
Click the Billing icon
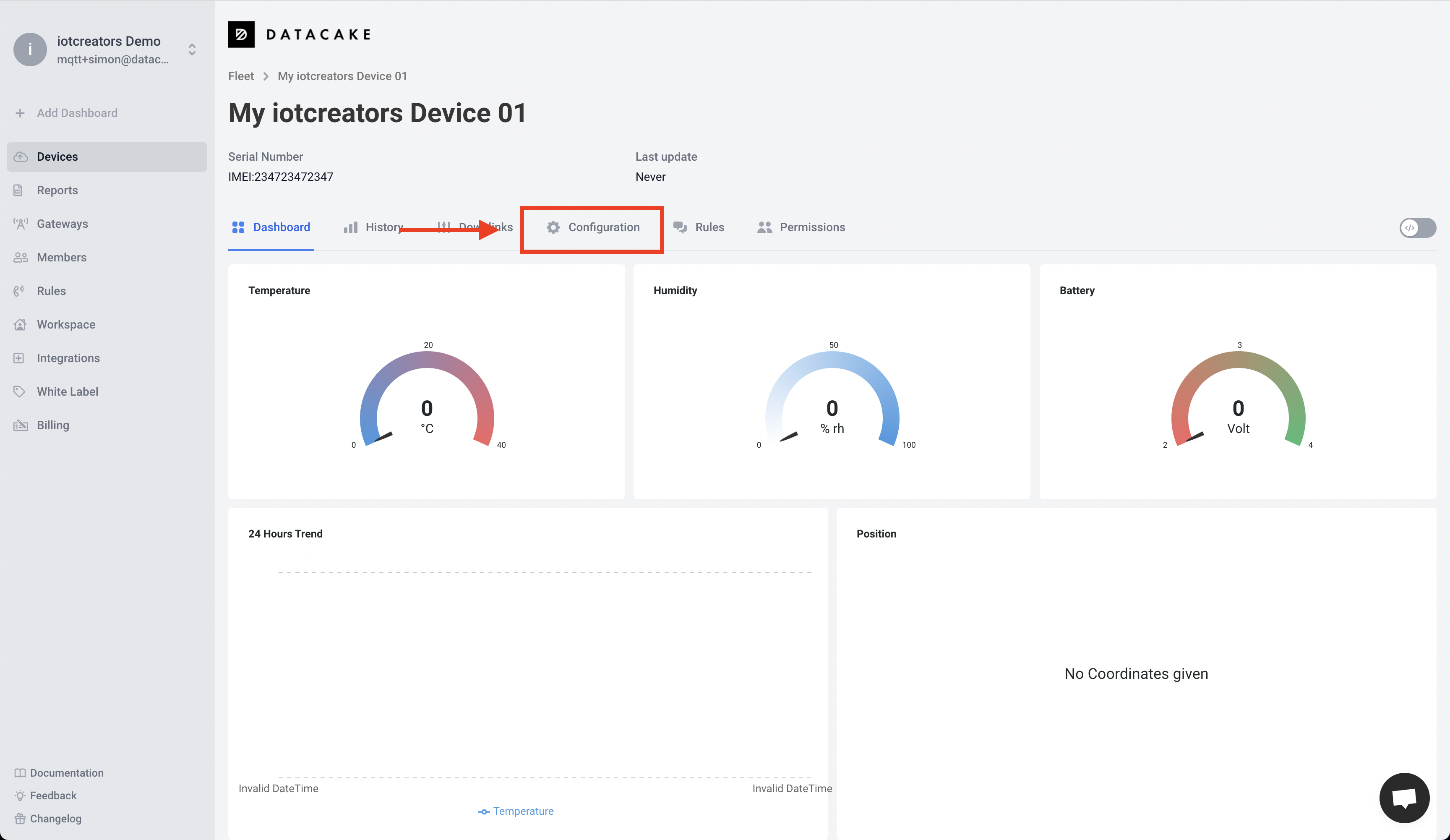point(21,425)
